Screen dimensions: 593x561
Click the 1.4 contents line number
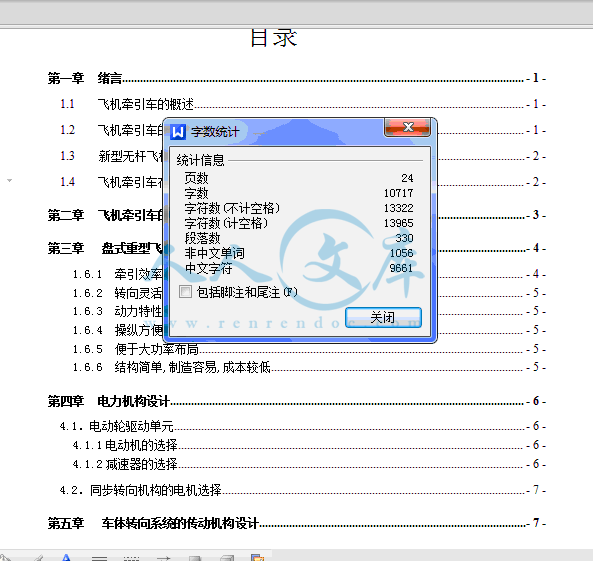coord(68,182)
